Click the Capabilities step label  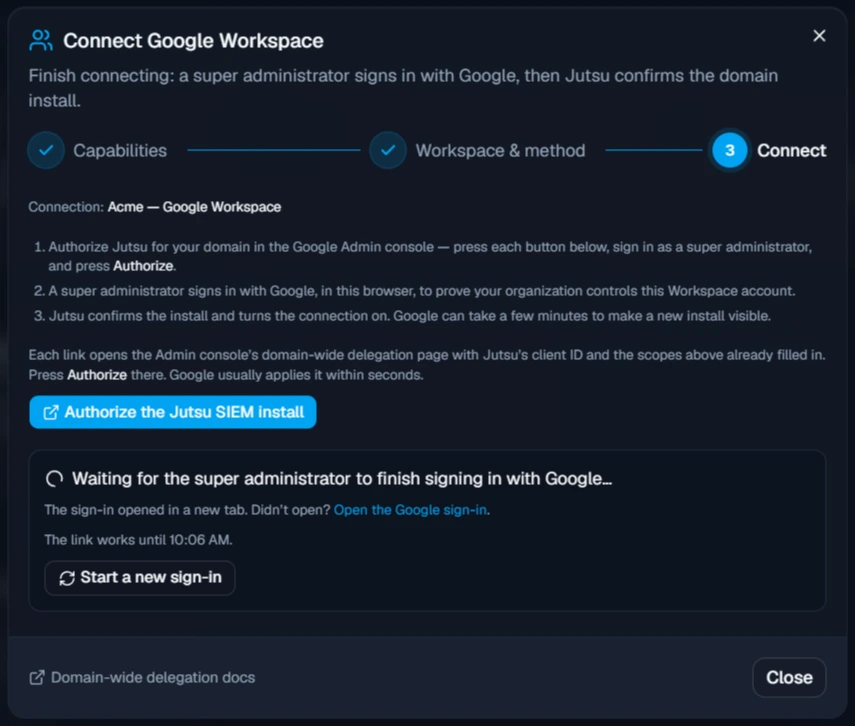tap(120, 151)
